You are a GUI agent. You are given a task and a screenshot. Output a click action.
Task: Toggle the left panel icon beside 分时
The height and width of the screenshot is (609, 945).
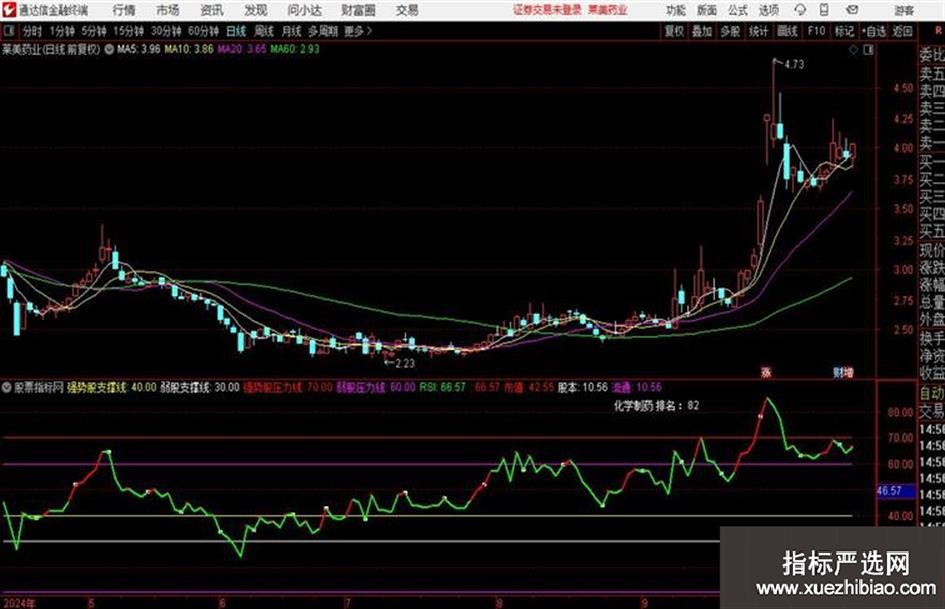coord(8,30)
